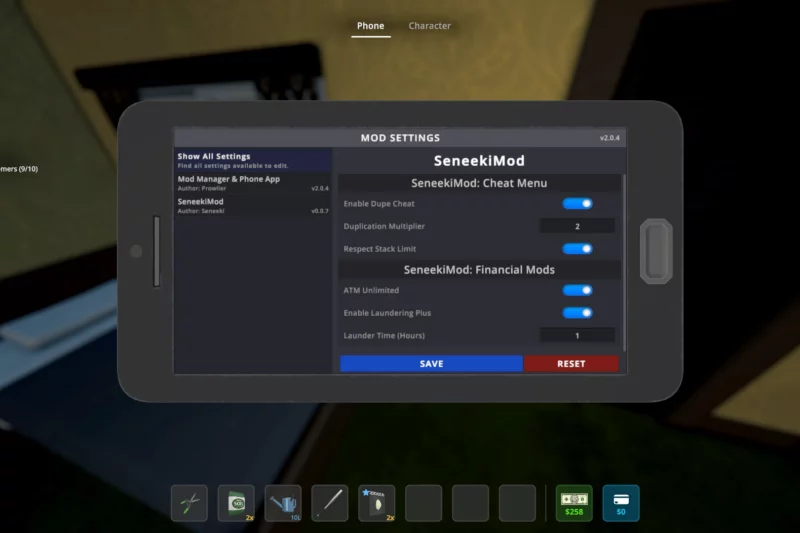Image resolution: width=800 pixels, height=533 pixels.
Task: Click the Duplication Multiplier value field
Action: pos(577,226)
